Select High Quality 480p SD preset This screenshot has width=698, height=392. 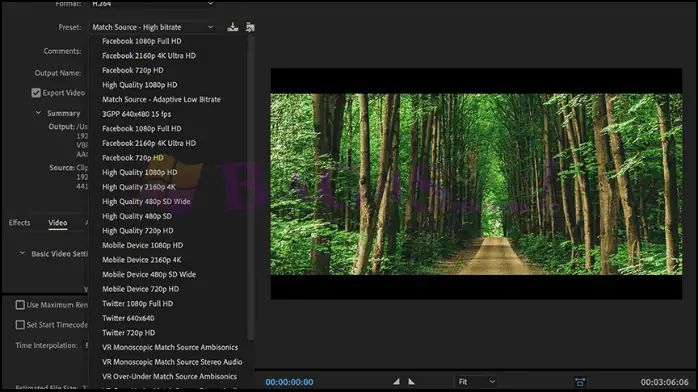point(137,216)
